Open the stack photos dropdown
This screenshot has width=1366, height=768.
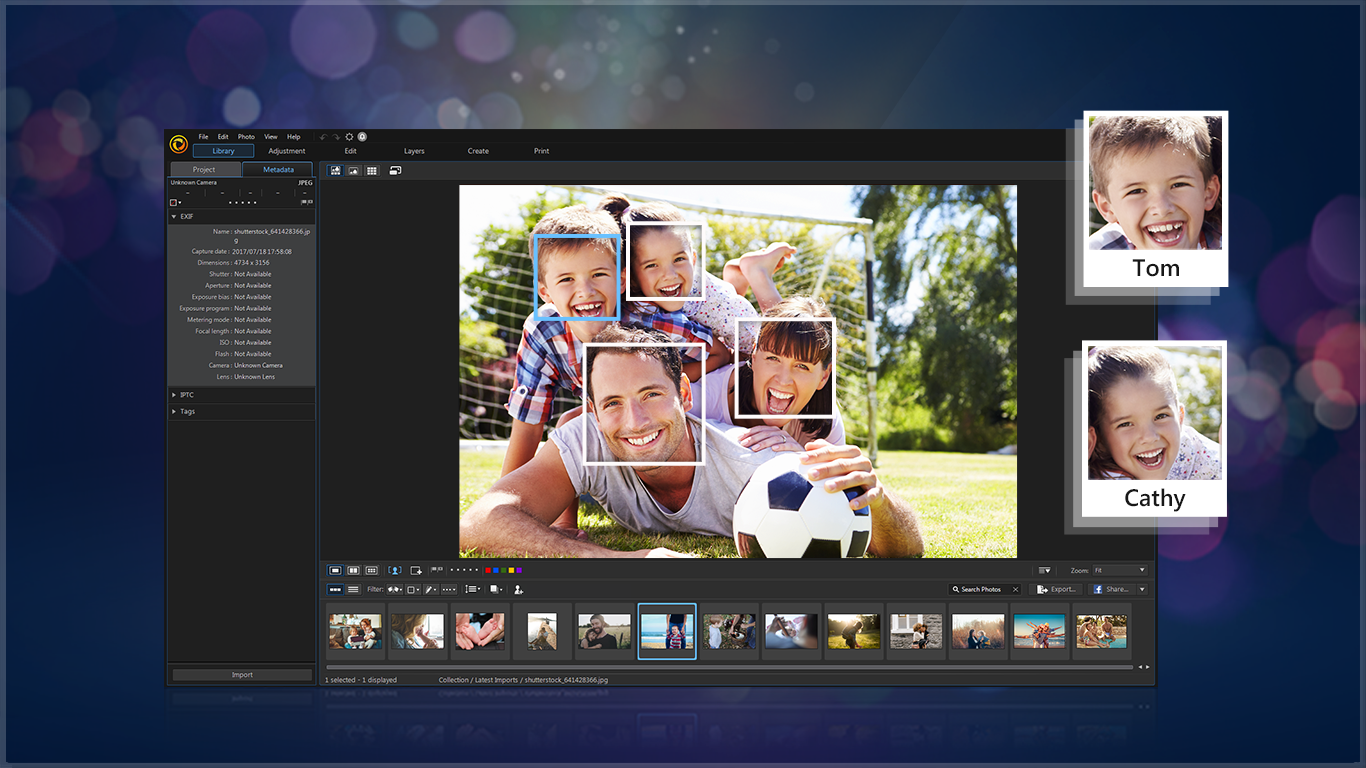tap(497, 589)
